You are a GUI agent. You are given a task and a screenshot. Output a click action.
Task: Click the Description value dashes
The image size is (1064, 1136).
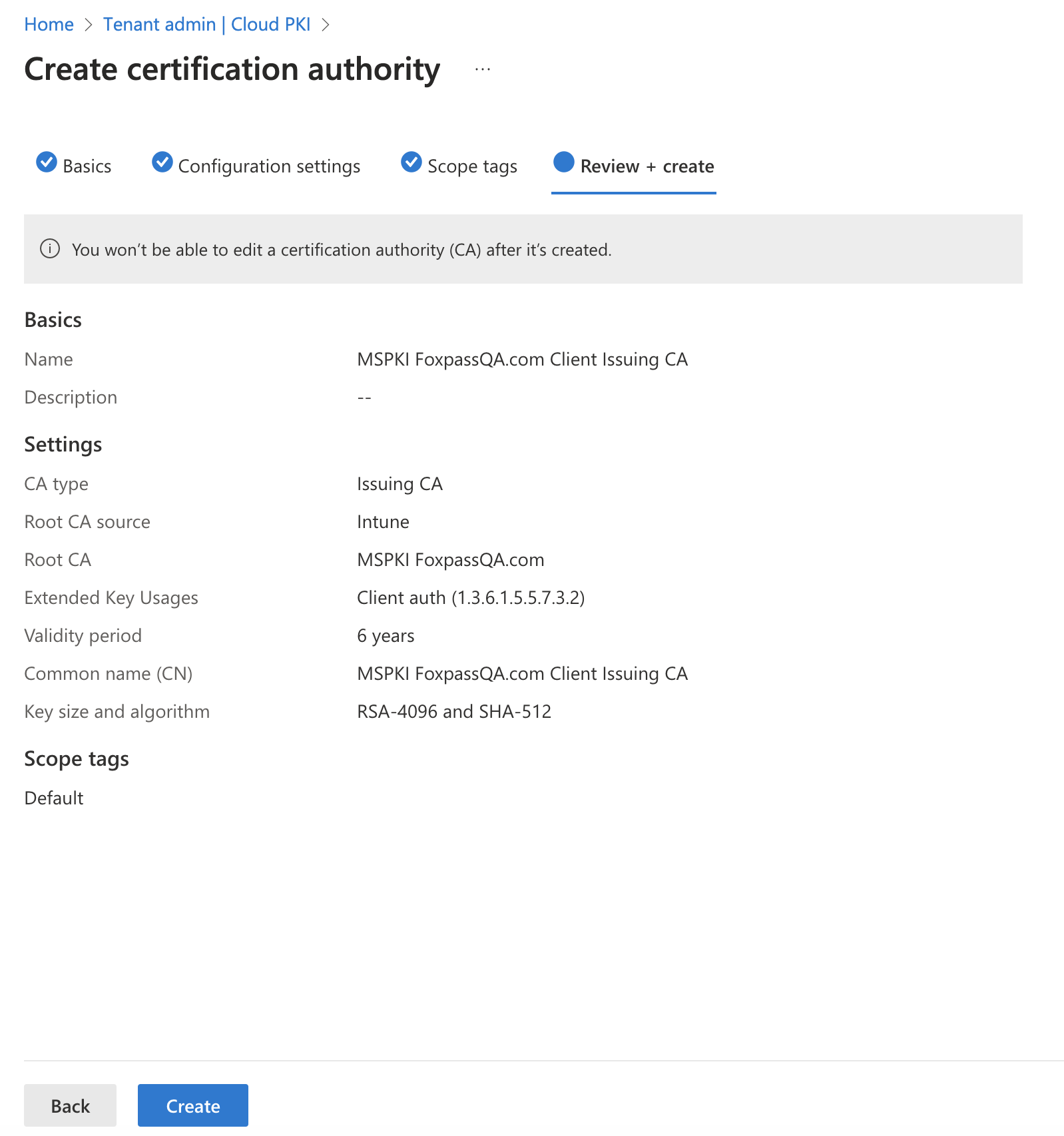364,398
